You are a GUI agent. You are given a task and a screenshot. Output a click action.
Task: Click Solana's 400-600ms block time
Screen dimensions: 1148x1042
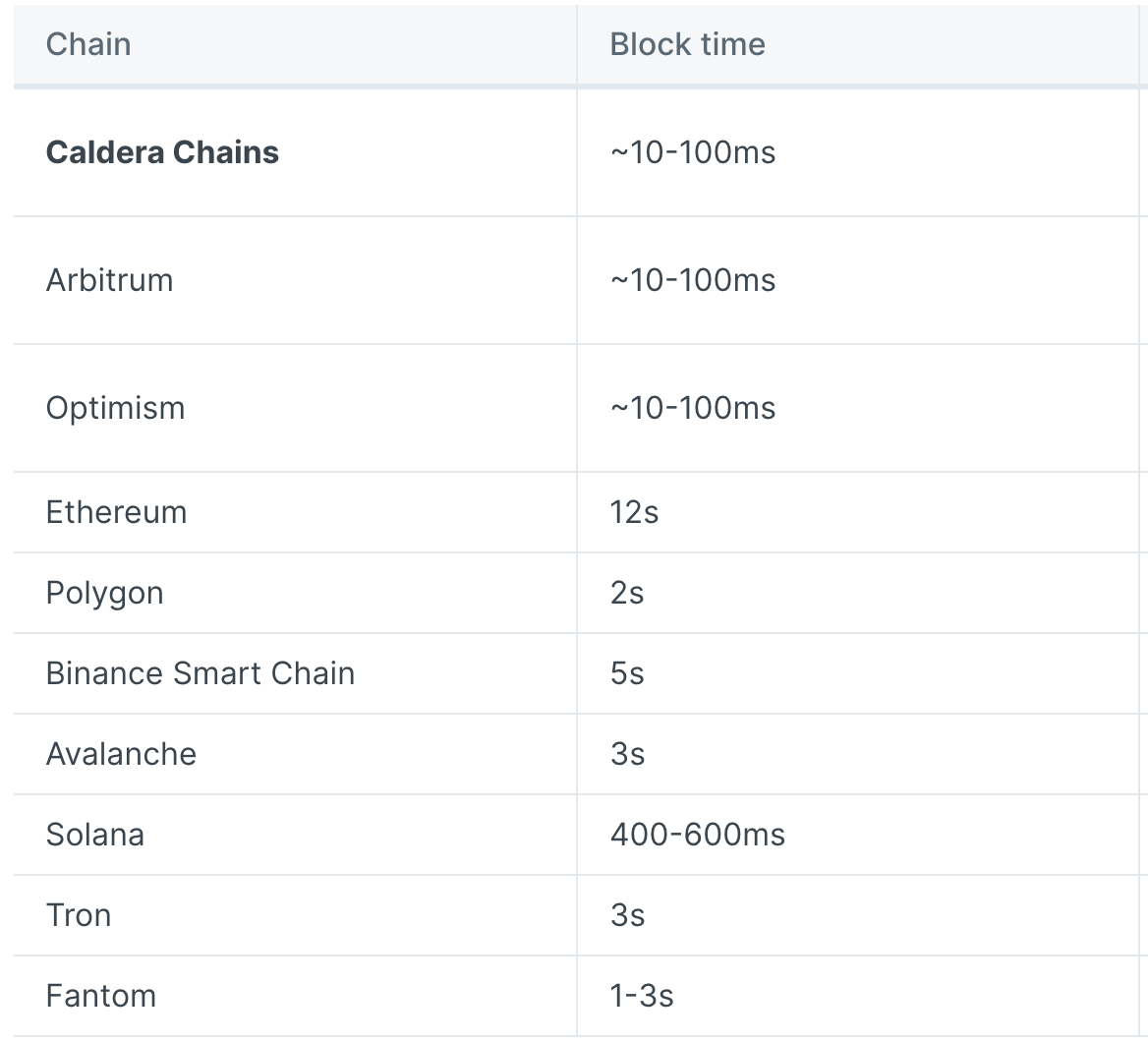[697, 835]
